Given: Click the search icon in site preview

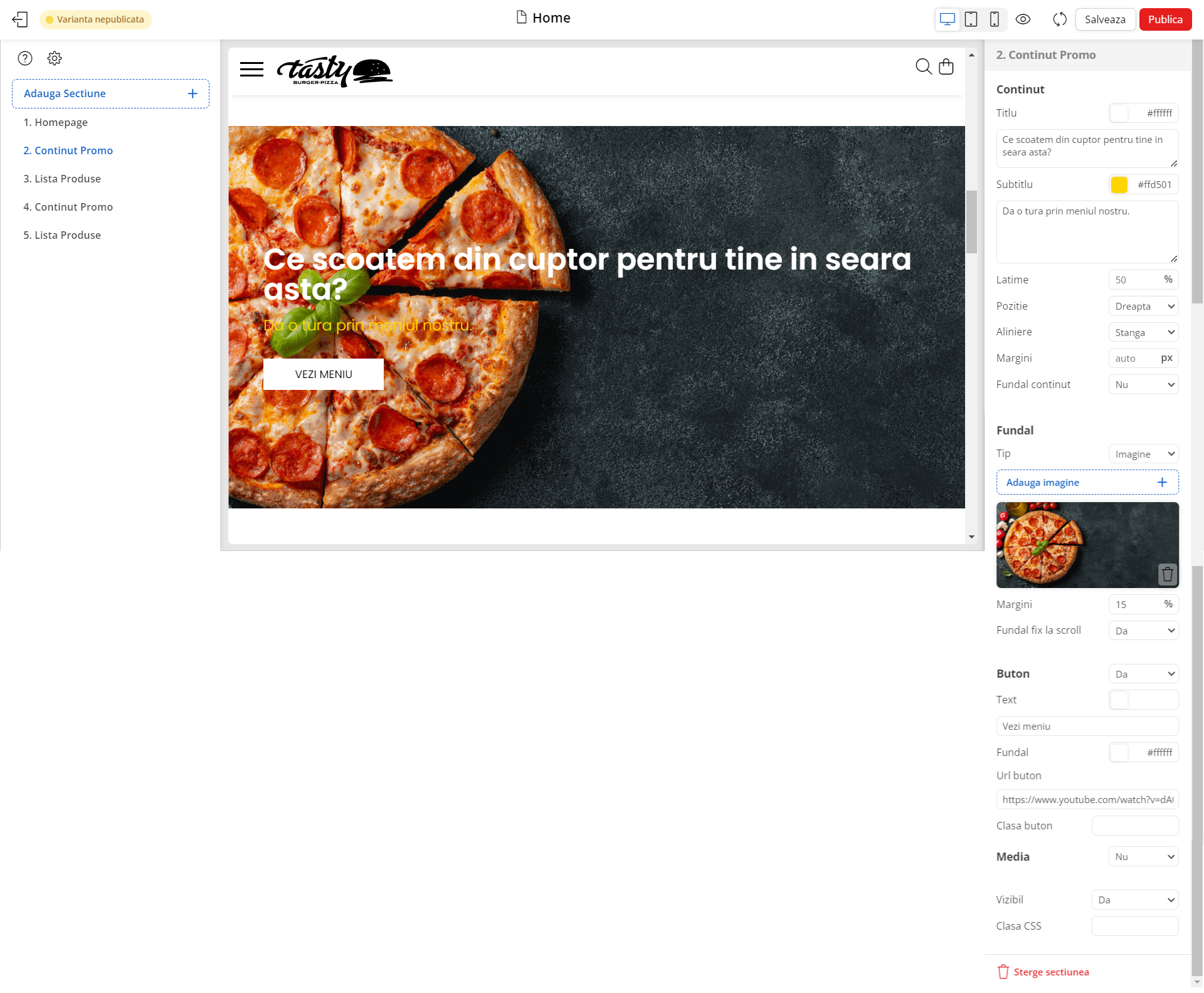Looking at the screenshot, I should (923, 66).
